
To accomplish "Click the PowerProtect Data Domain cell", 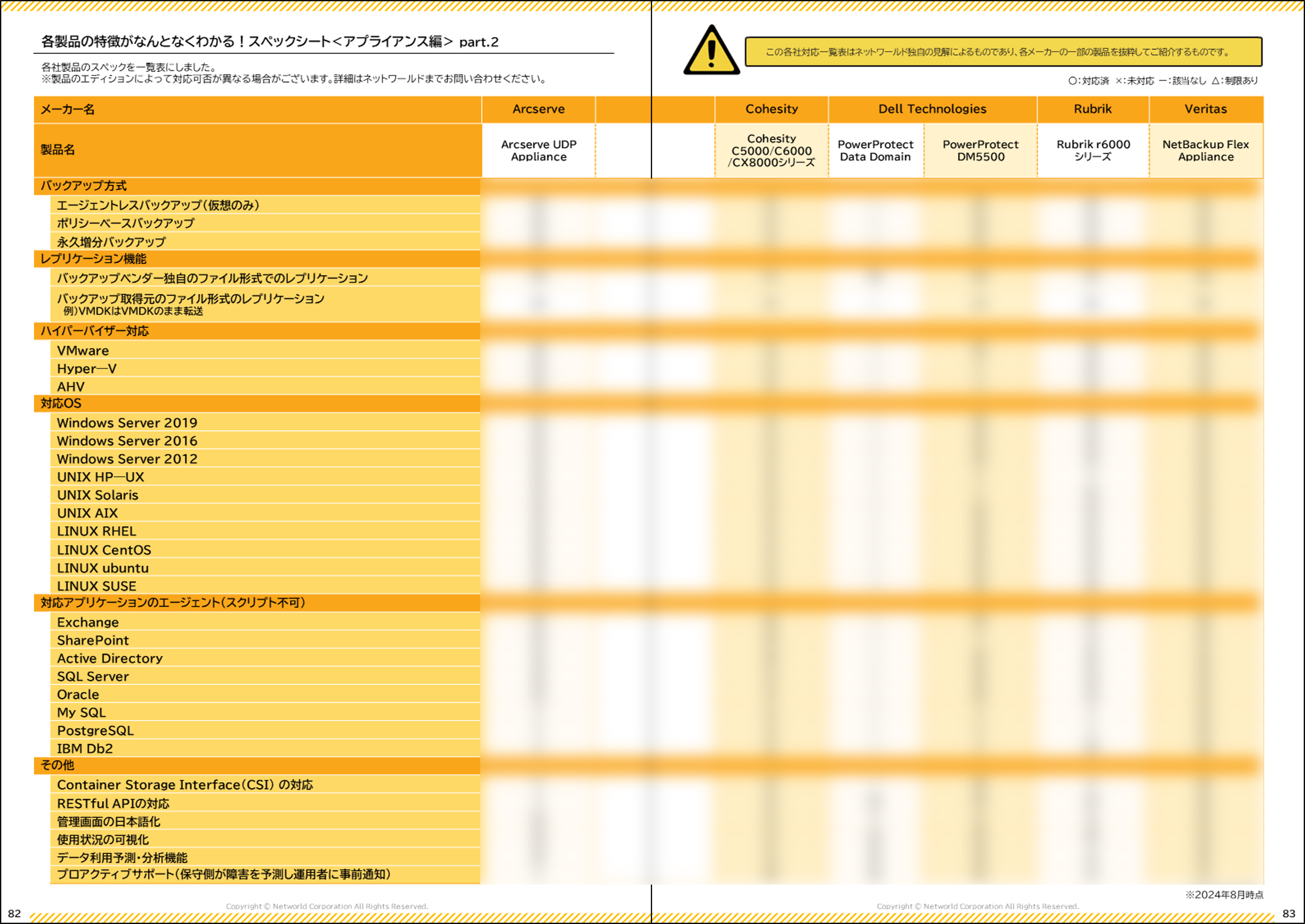I will click(x=875, y=151).
